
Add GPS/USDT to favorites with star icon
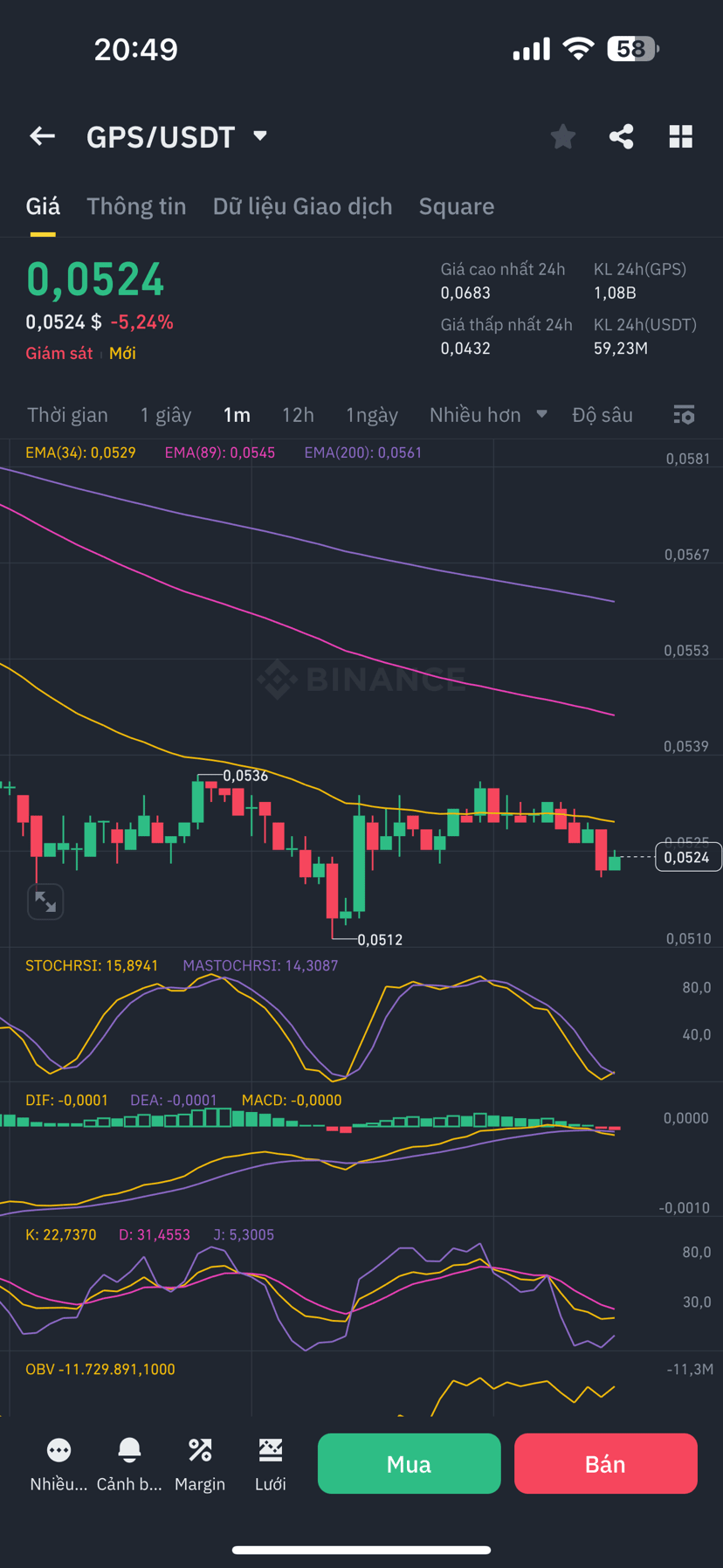click(563, 136)
